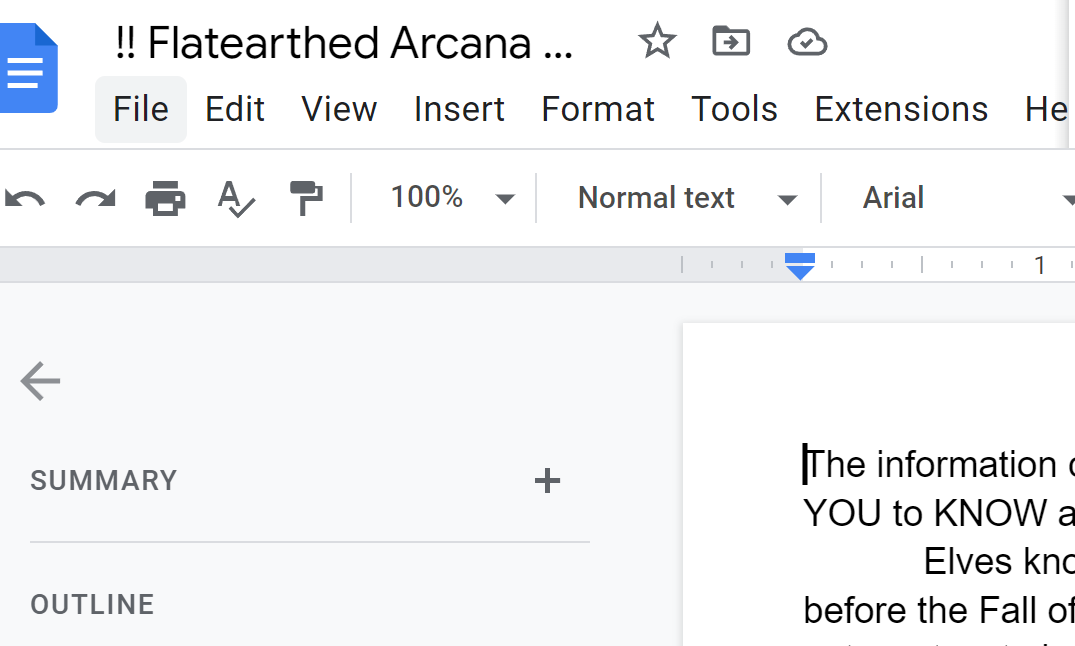Image resolution: width=1075 pixels, height=646 pixels.
Task: Select the blue indent marker on ruler
Action: [799, 266]
